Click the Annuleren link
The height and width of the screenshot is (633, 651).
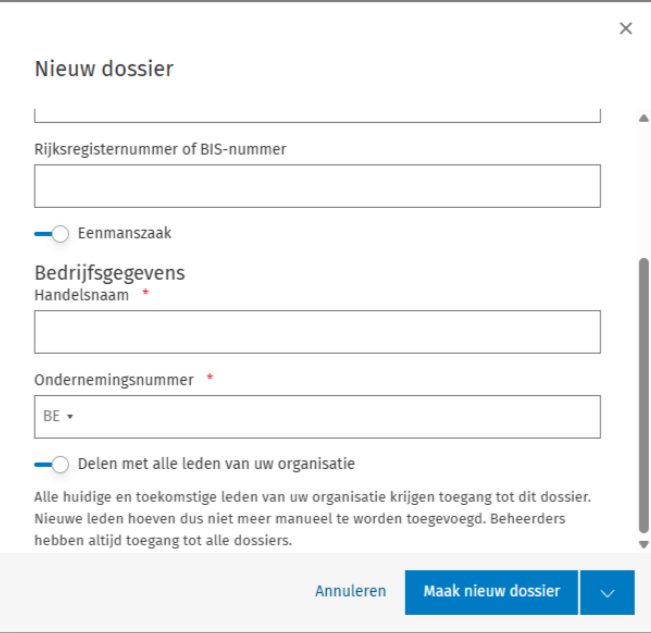[350, 591]
